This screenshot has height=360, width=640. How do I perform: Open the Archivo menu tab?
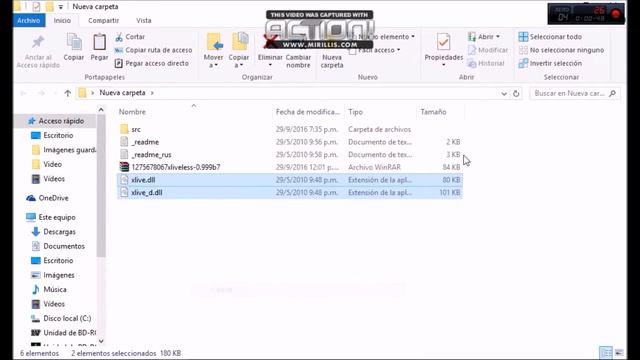[x=29, y=20]
